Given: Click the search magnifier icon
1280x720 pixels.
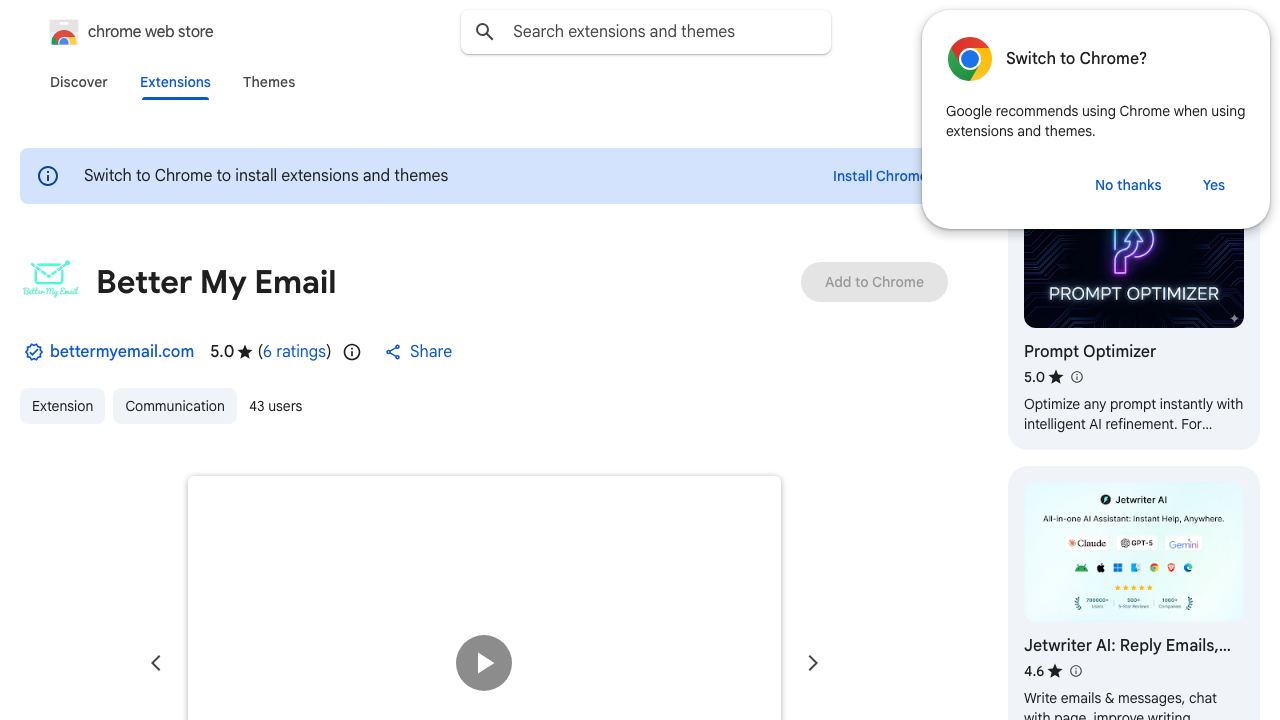Looking at the screenshot, I should click(485, 32).
